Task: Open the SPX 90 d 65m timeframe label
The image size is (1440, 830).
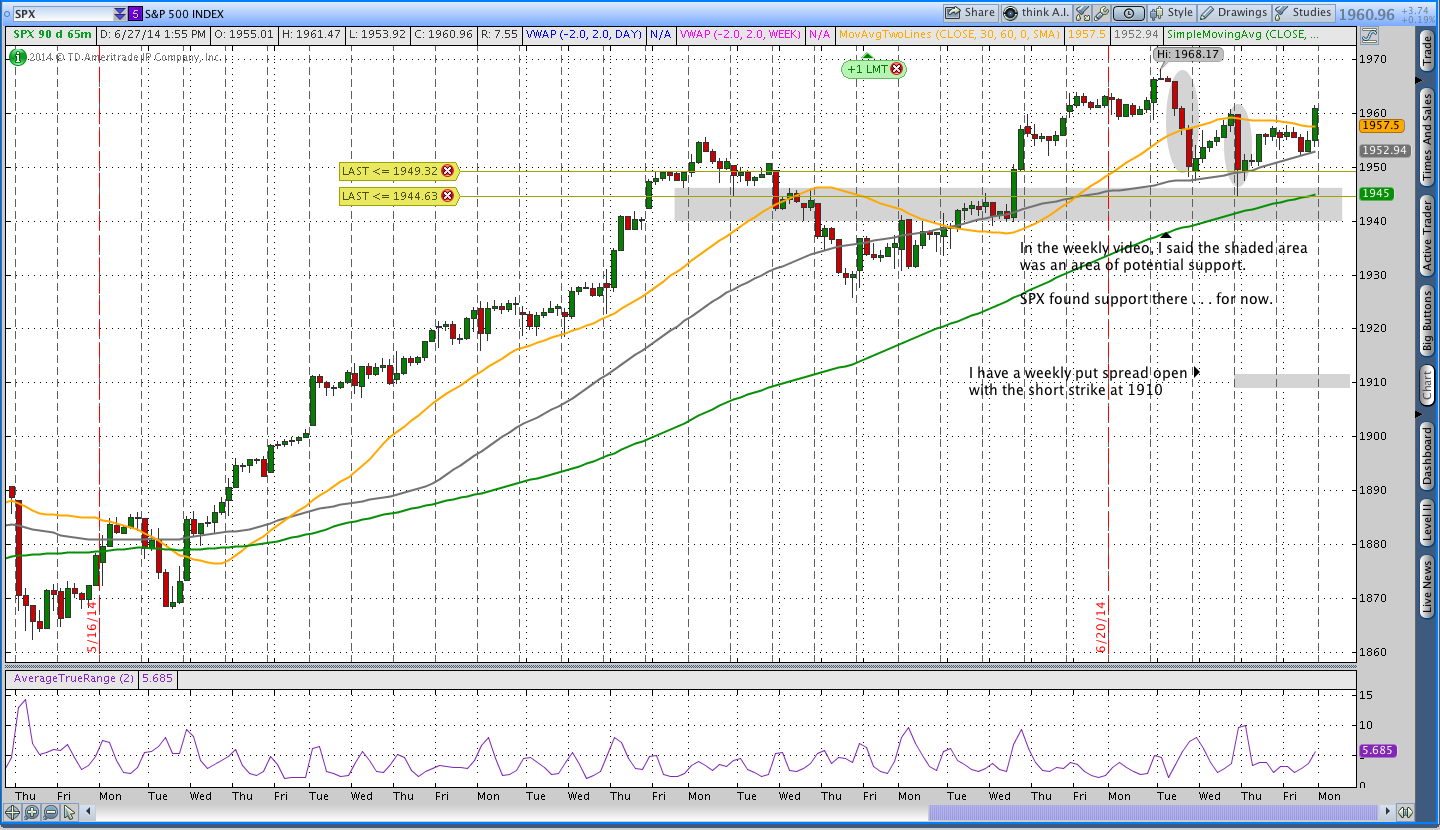Action: coord(52,34)
